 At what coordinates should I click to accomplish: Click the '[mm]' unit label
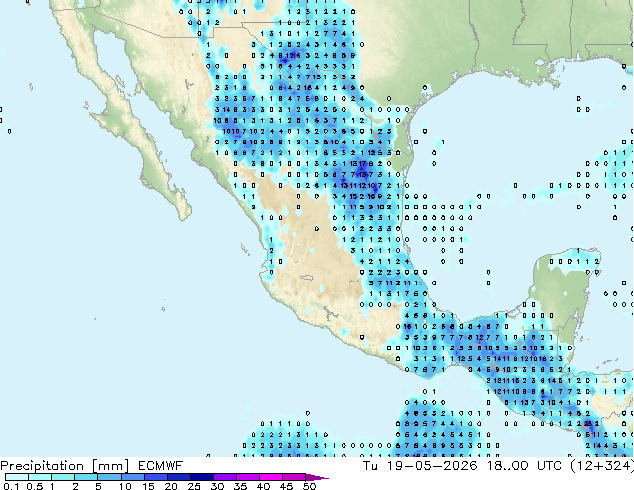(110, 466)
